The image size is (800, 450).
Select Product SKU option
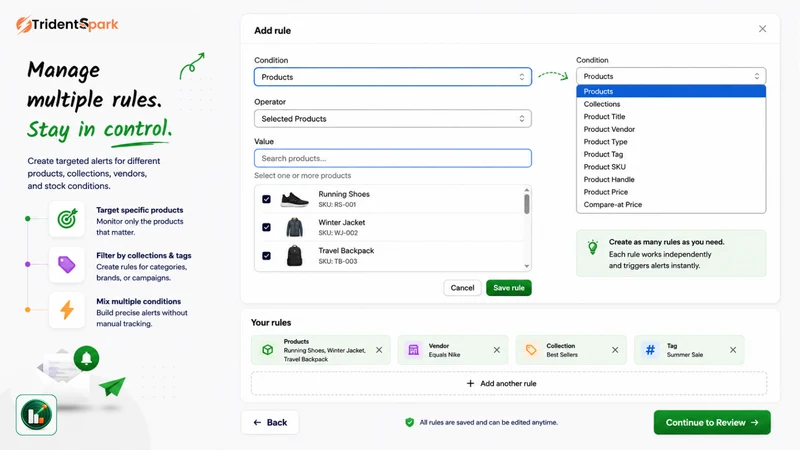pyautogui.click(x=671, y=167)
